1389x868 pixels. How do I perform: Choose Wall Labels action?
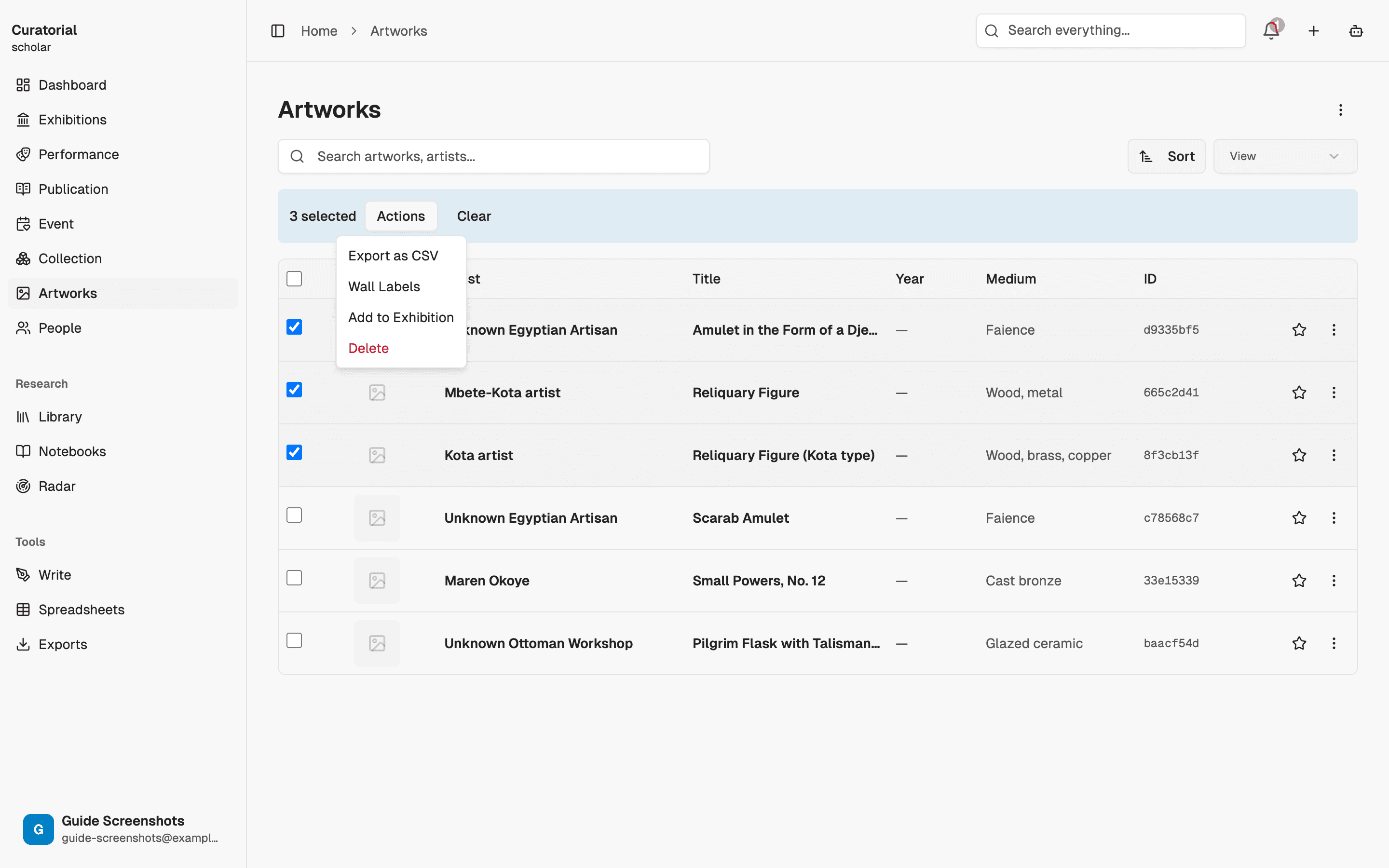[401, 286]
